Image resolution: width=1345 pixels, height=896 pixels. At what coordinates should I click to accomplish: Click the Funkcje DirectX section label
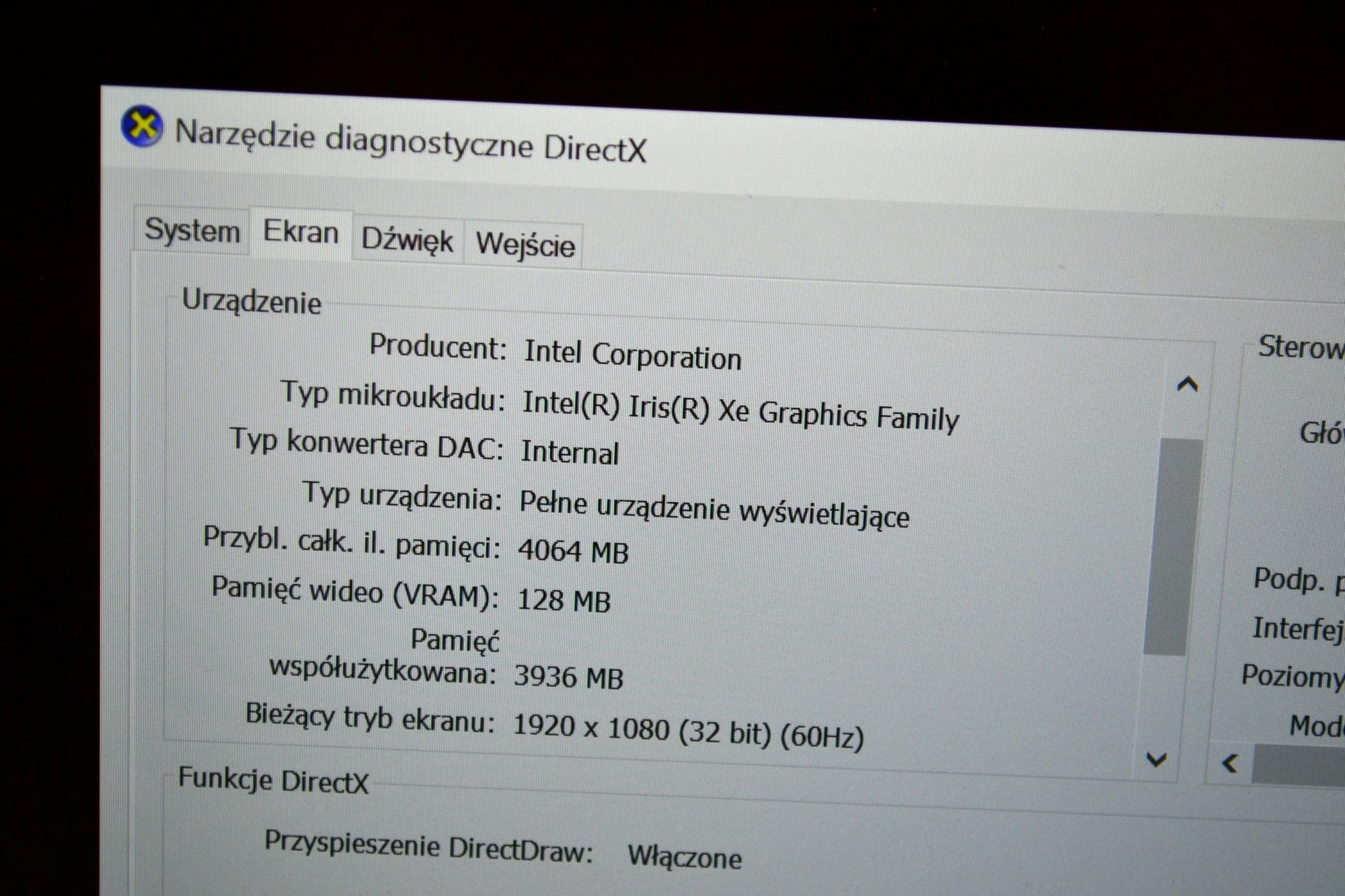coord(272,780)
